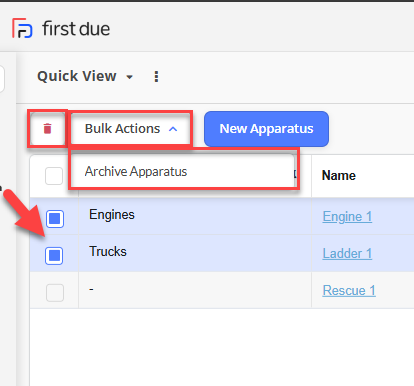Open the three-dot options menu

tap(156, 77)
